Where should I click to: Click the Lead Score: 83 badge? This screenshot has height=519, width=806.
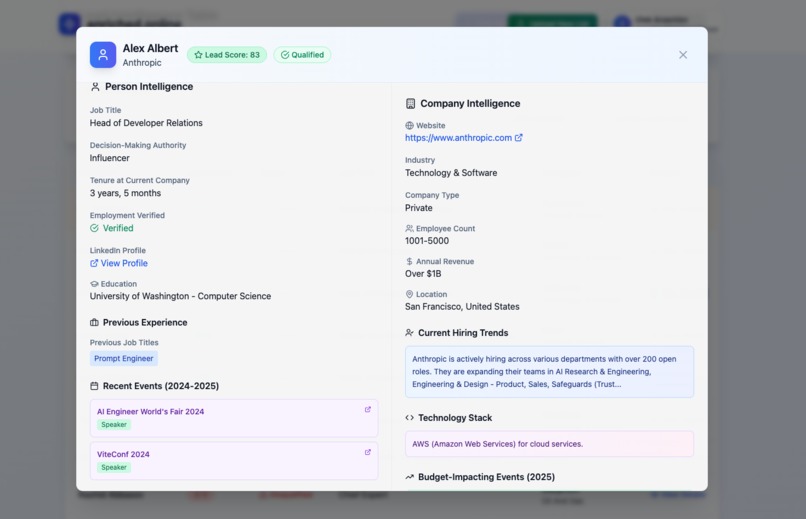(227, 55)
